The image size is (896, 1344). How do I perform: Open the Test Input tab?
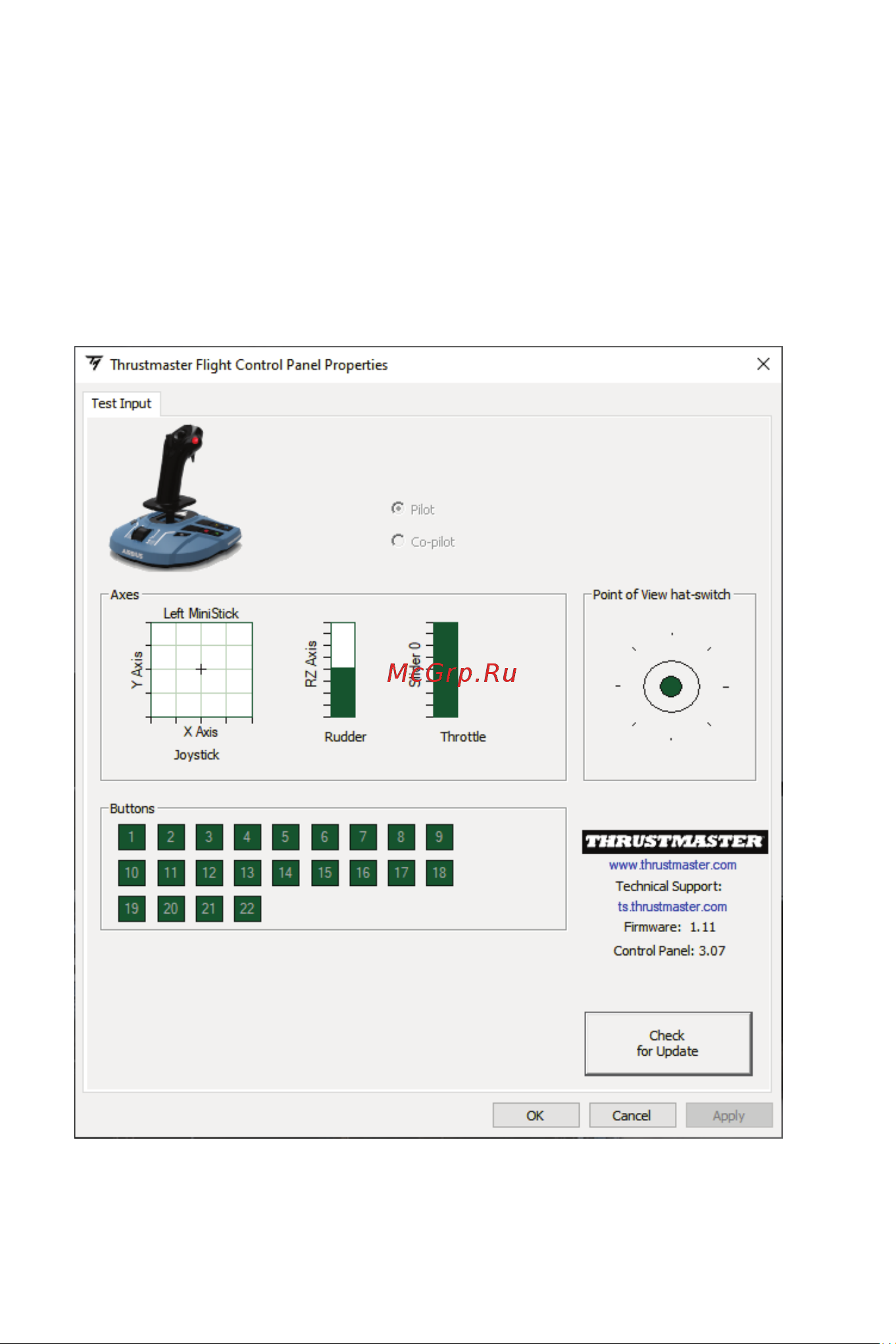(121, 403)
